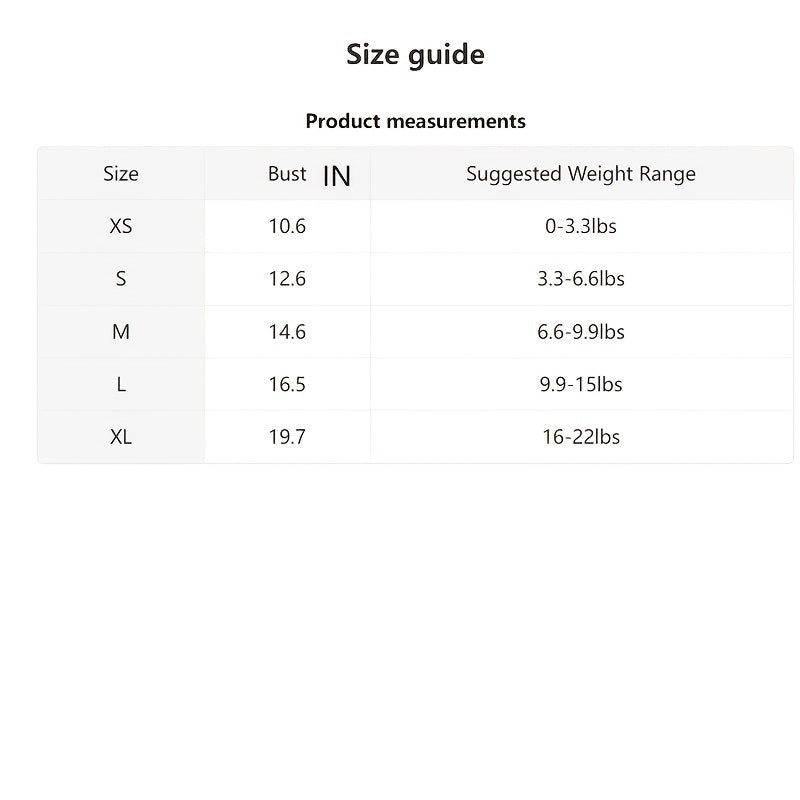The image size is (800, 800).
Task: Select the 19.7 bust value
Action: [287, 437]
